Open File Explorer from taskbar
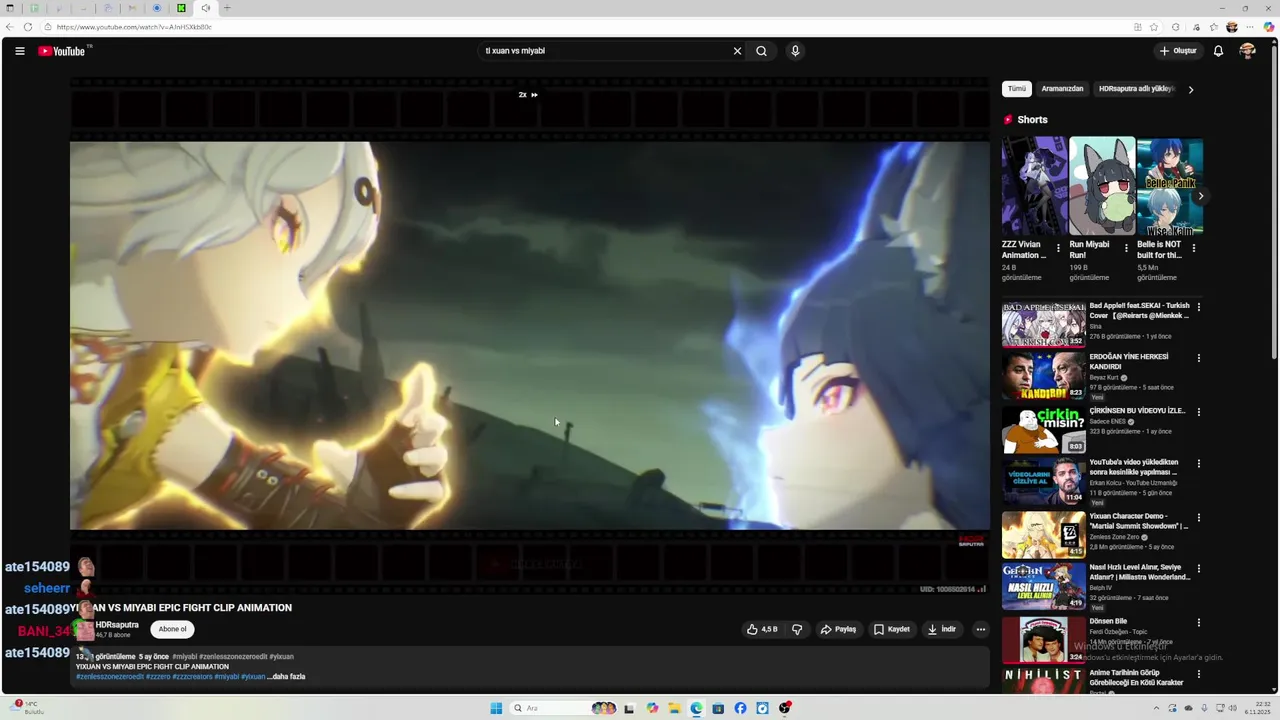Image resolution: width=1280 pixels, height=720 pixels. point(675,708)
